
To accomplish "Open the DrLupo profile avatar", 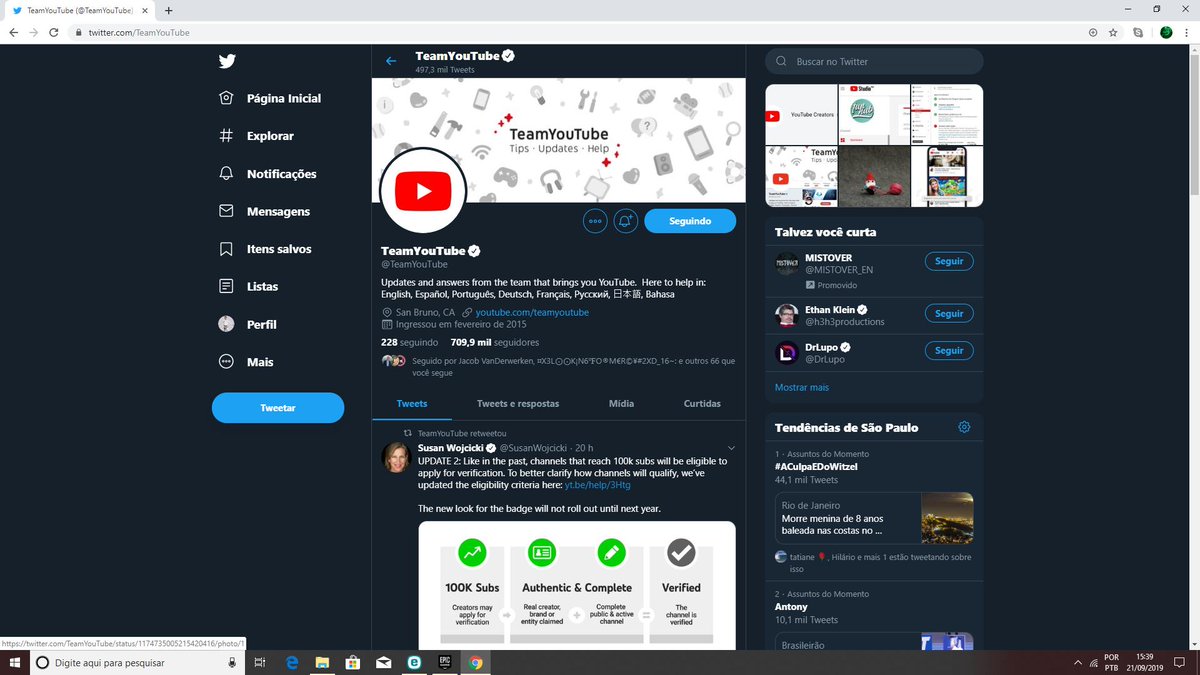I will pyautogui.click(x=787, y=352).
